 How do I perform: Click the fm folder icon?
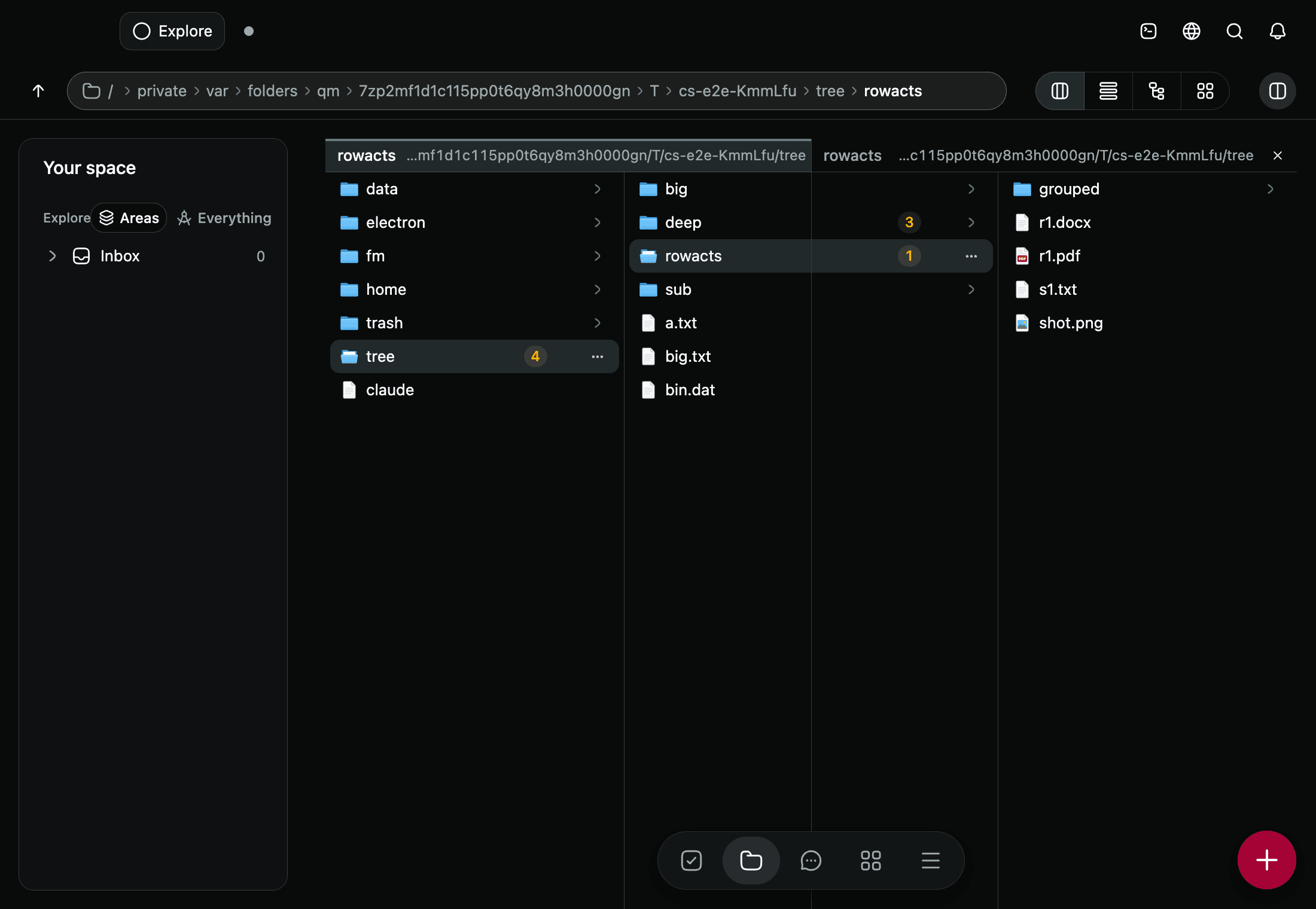[349, 256]
